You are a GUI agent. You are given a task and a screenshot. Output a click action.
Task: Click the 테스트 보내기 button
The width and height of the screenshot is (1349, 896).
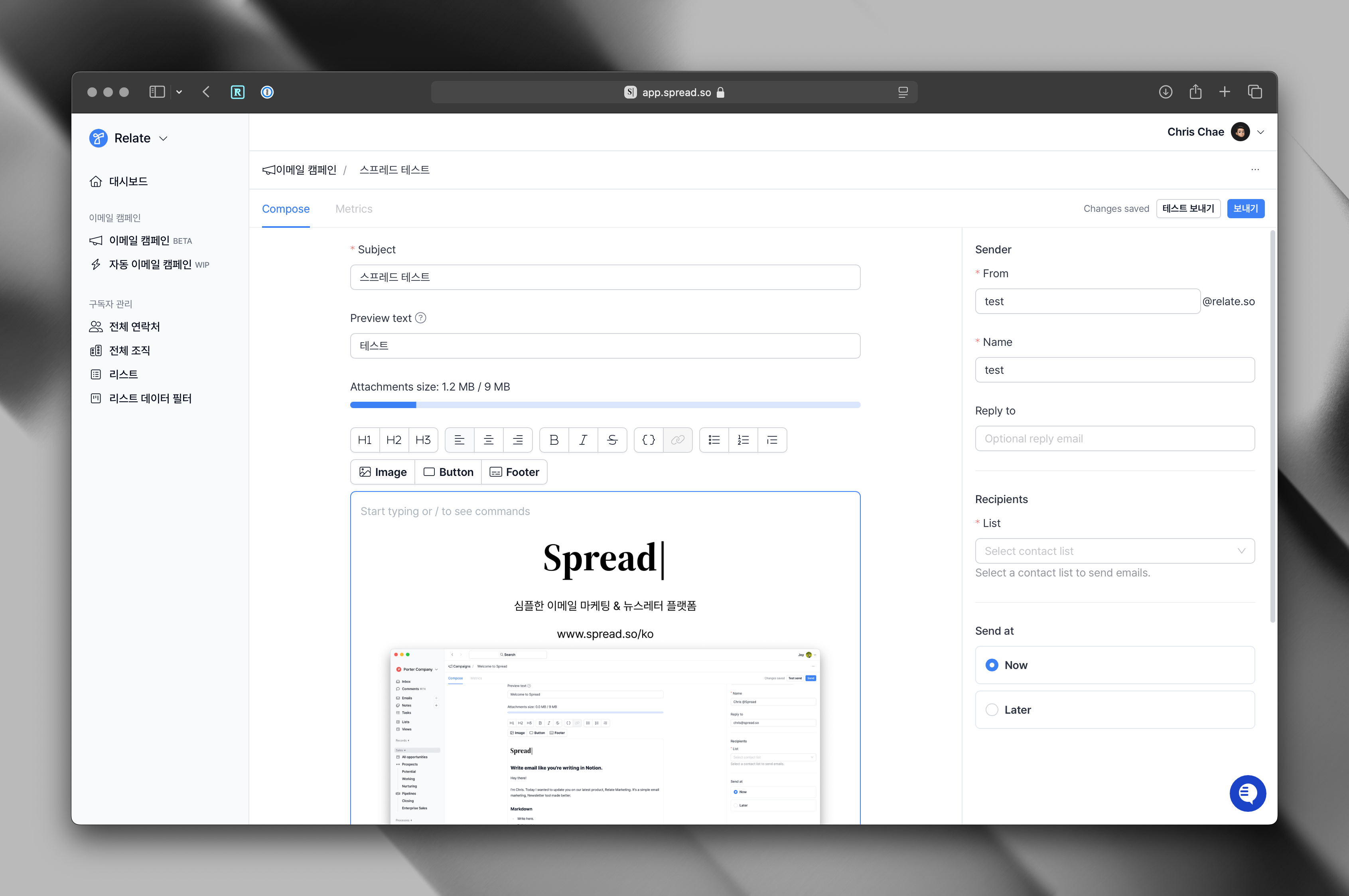[x=1188, y=209]
